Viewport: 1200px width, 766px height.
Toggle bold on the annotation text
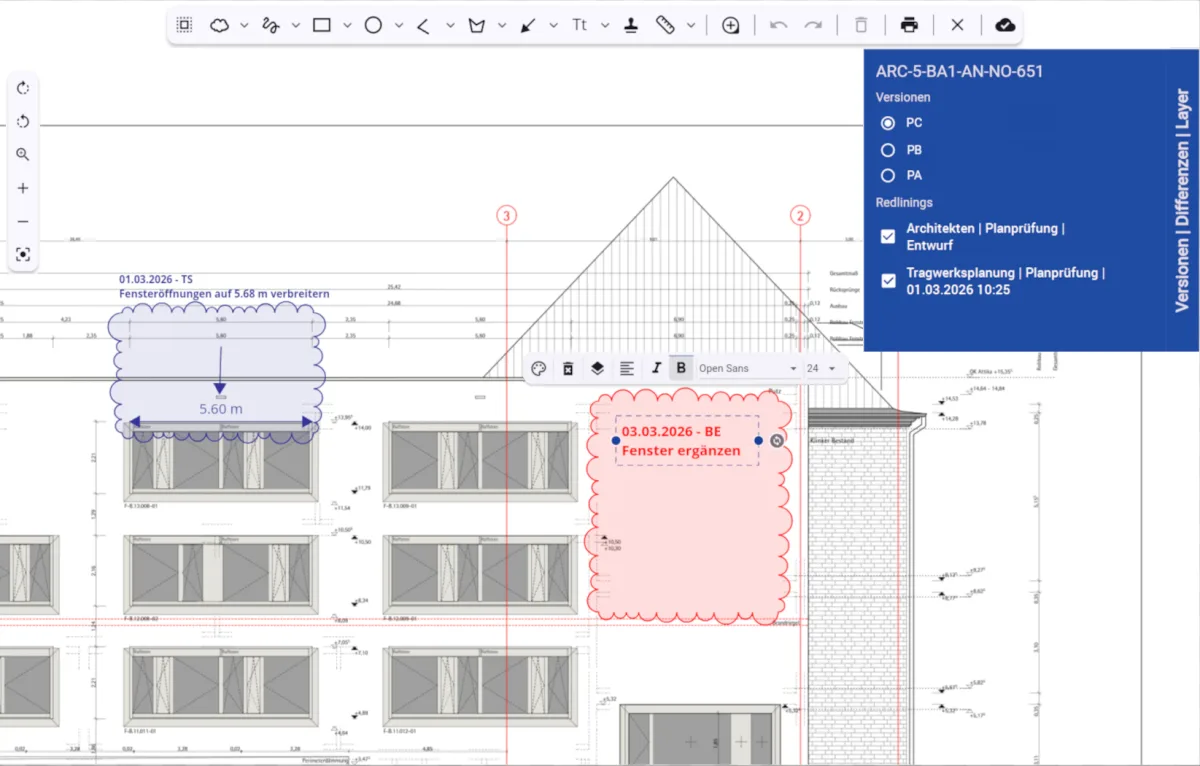[x=681, y=368]
